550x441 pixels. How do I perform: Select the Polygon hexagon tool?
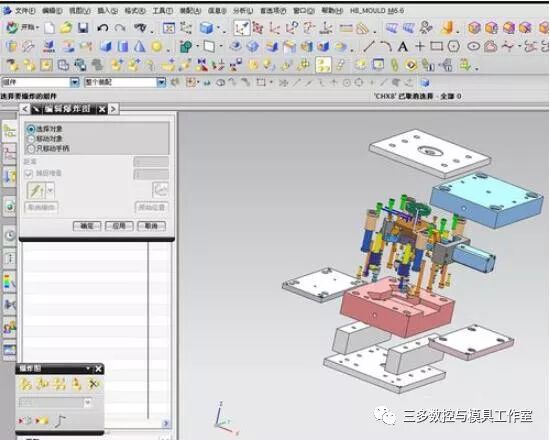pyautogui.click(x=454, y=46)
